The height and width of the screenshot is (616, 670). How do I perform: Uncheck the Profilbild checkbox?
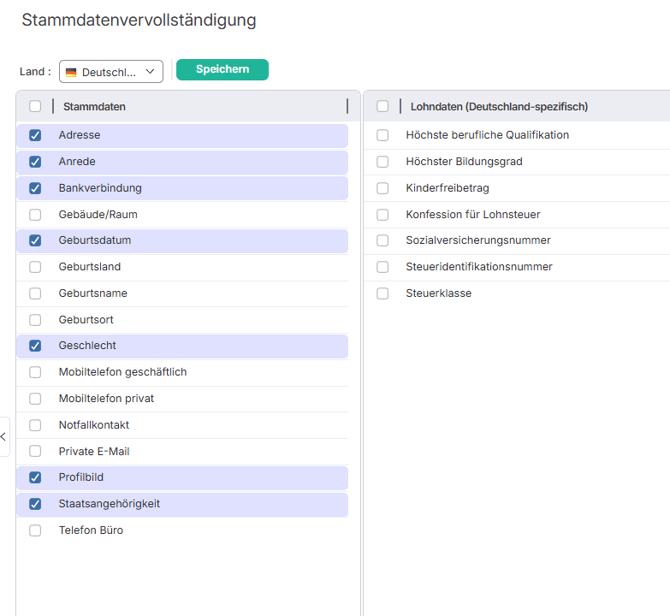35,478
